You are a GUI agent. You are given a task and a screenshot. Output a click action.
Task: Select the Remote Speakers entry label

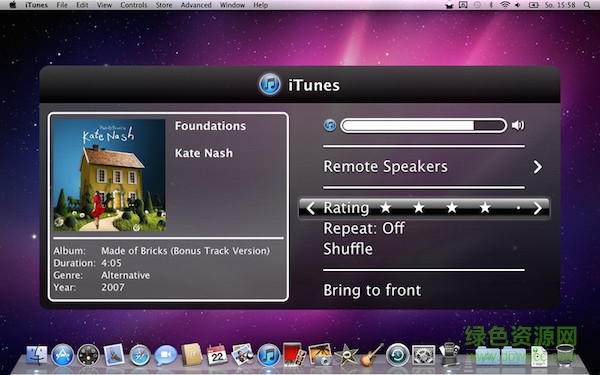coord(385,167)
